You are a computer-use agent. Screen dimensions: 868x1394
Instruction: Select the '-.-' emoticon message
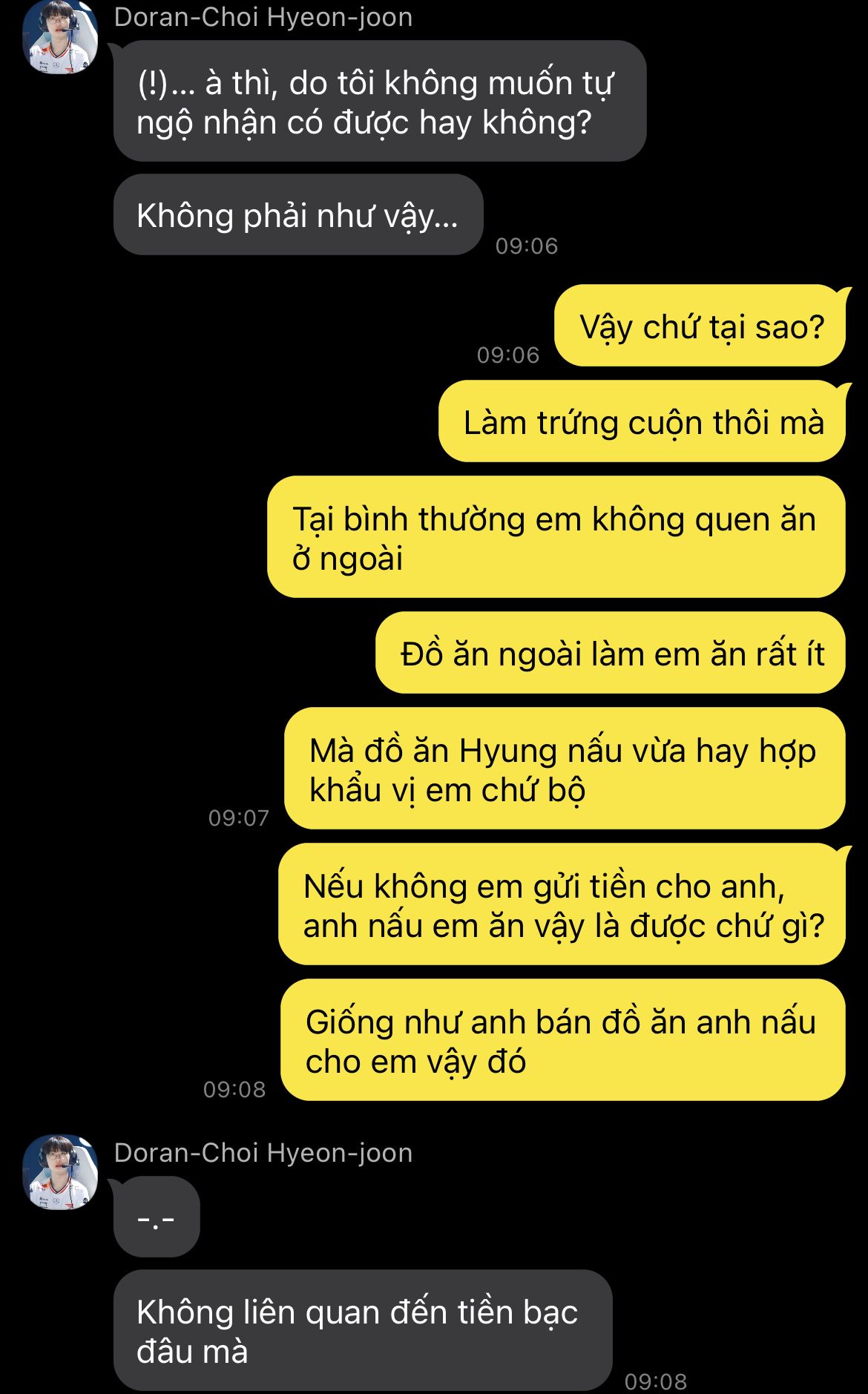click(x=157, y=1217)
